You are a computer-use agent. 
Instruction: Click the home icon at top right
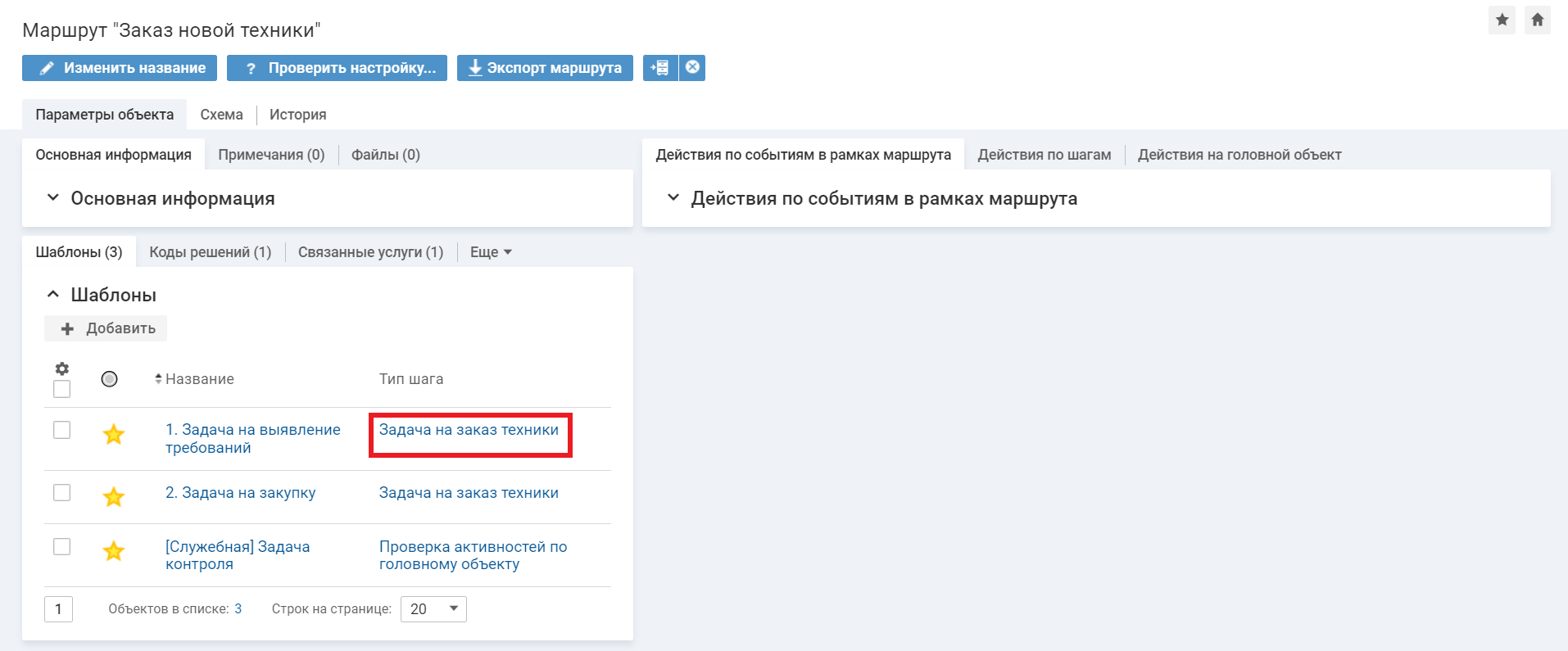pos(1537,20)
